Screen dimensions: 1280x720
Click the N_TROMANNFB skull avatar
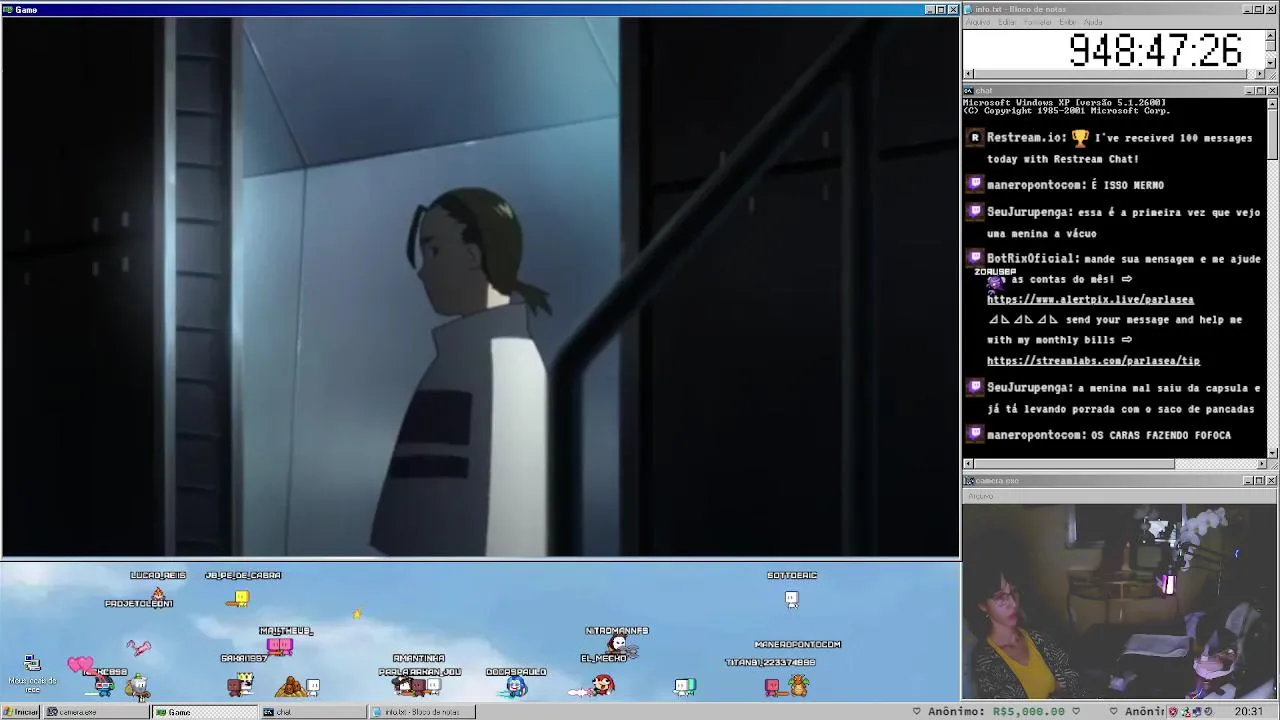[x=619, y=644]
